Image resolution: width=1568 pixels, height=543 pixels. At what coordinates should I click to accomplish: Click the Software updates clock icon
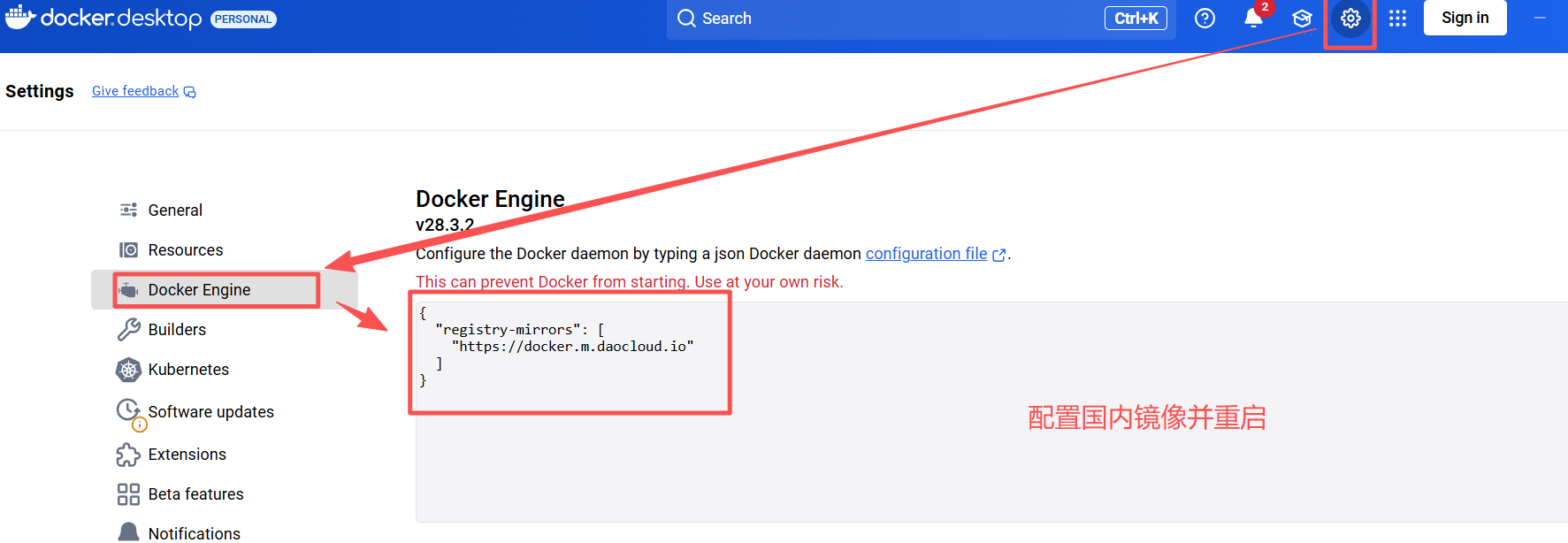pyautogui.click(x=128, y=409)
